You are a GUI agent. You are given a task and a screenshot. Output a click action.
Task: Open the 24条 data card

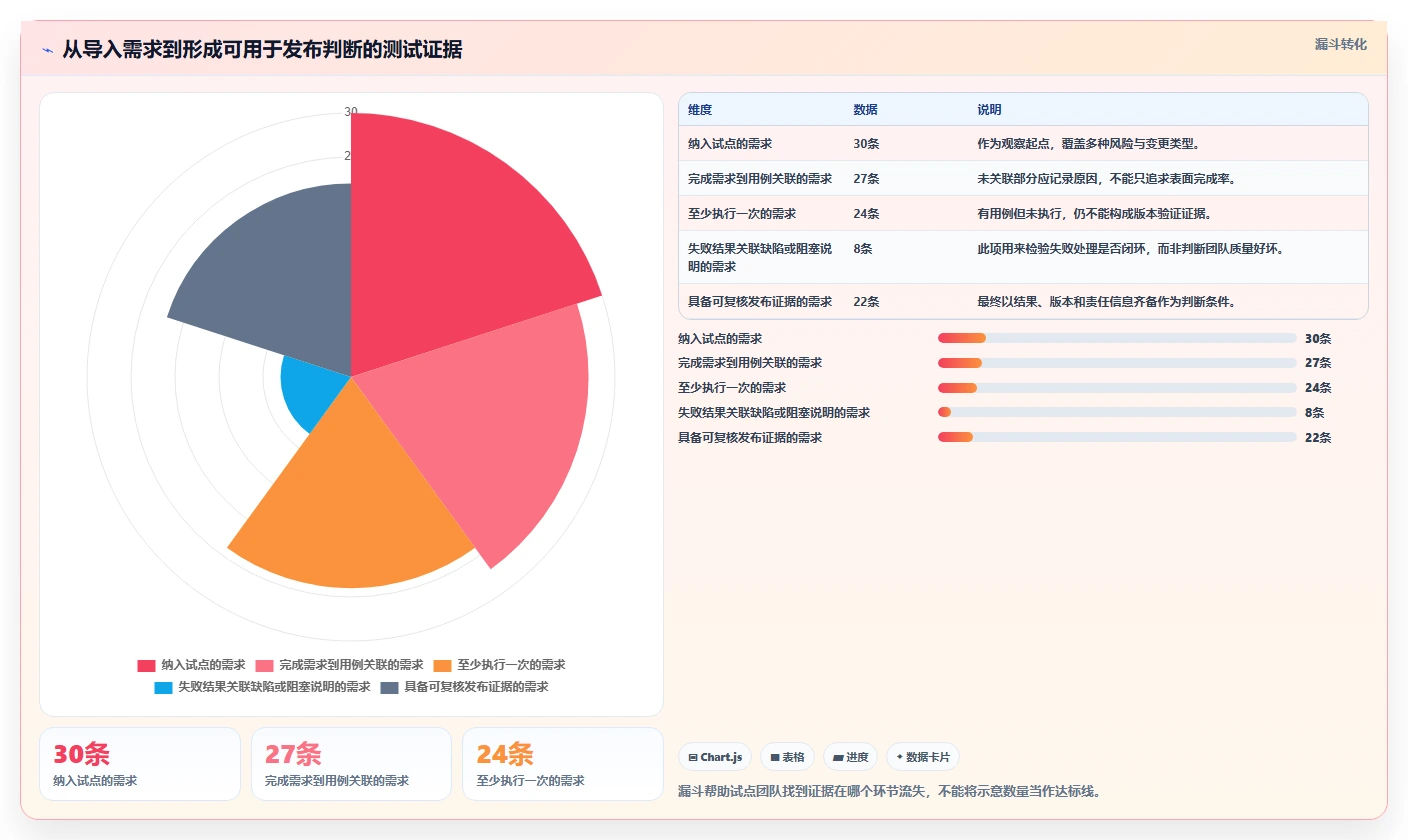click(563, 764)
